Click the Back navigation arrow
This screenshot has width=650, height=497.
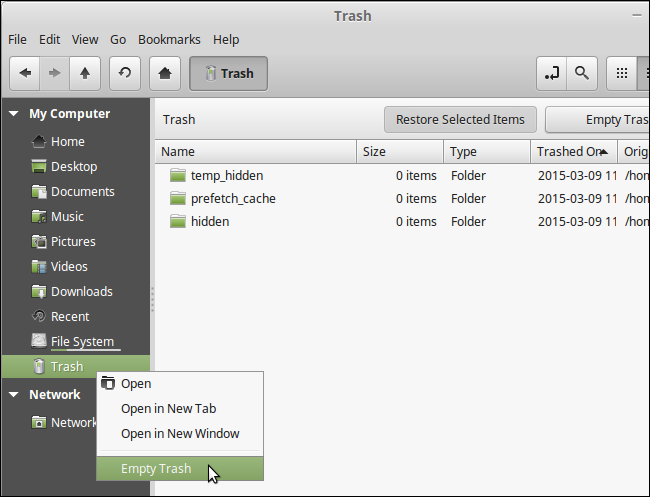click(x=25, y=73)
